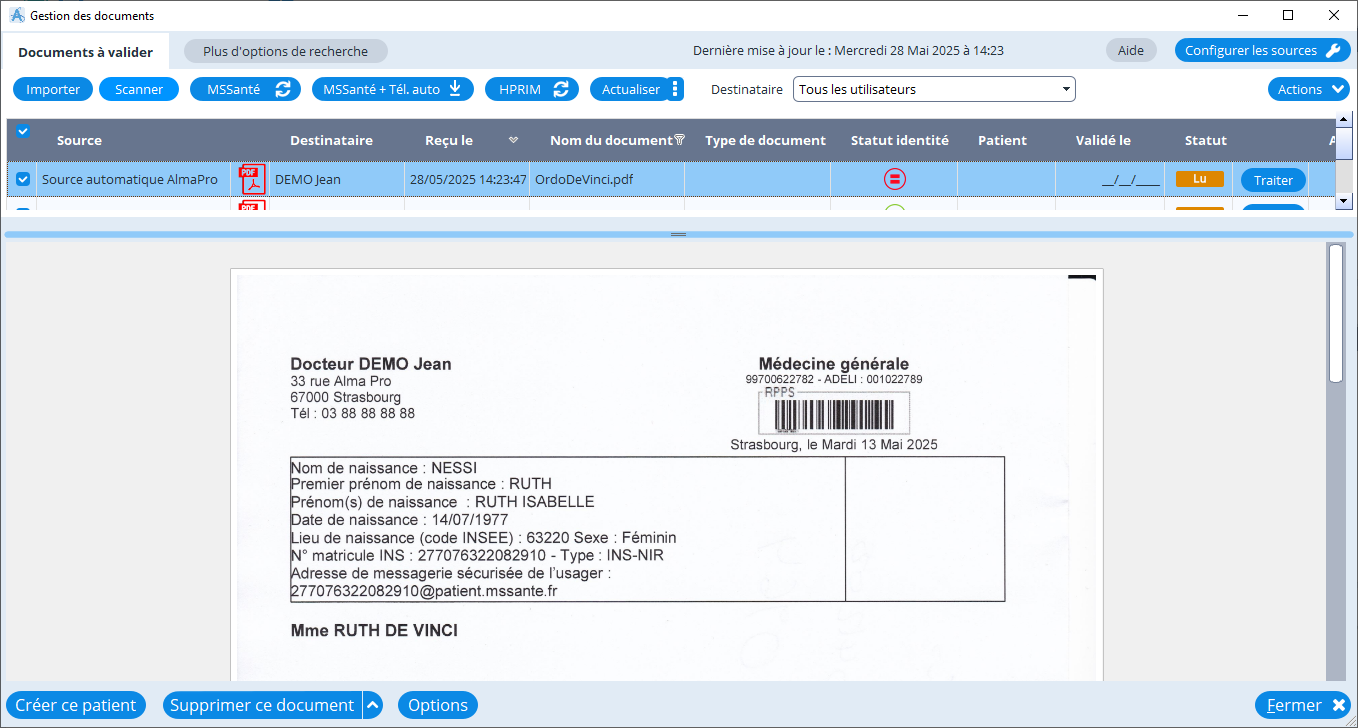Click the horizontal splitter bar above preview
Screen dimensions: 1358x728
pos(678,234)
